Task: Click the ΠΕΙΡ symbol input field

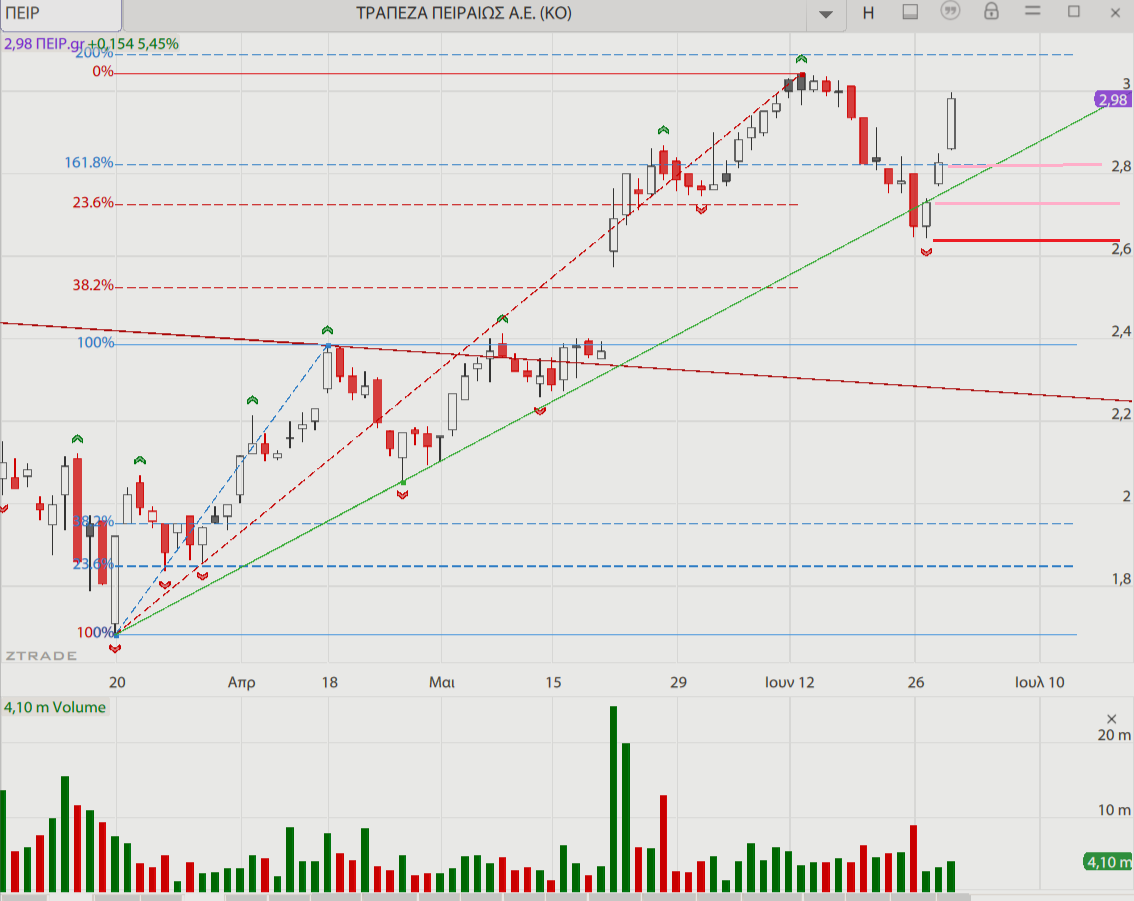Action: click(x=61, y=14)
